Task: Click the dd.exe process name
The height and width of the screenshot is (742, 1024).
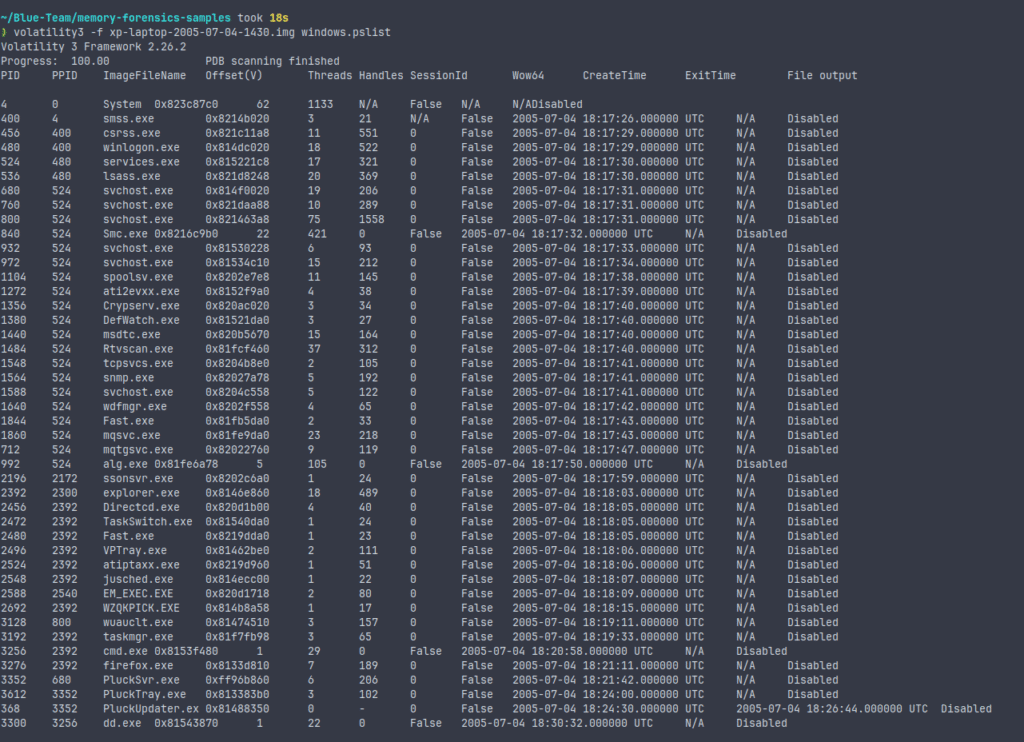Action: click(121, 722)
